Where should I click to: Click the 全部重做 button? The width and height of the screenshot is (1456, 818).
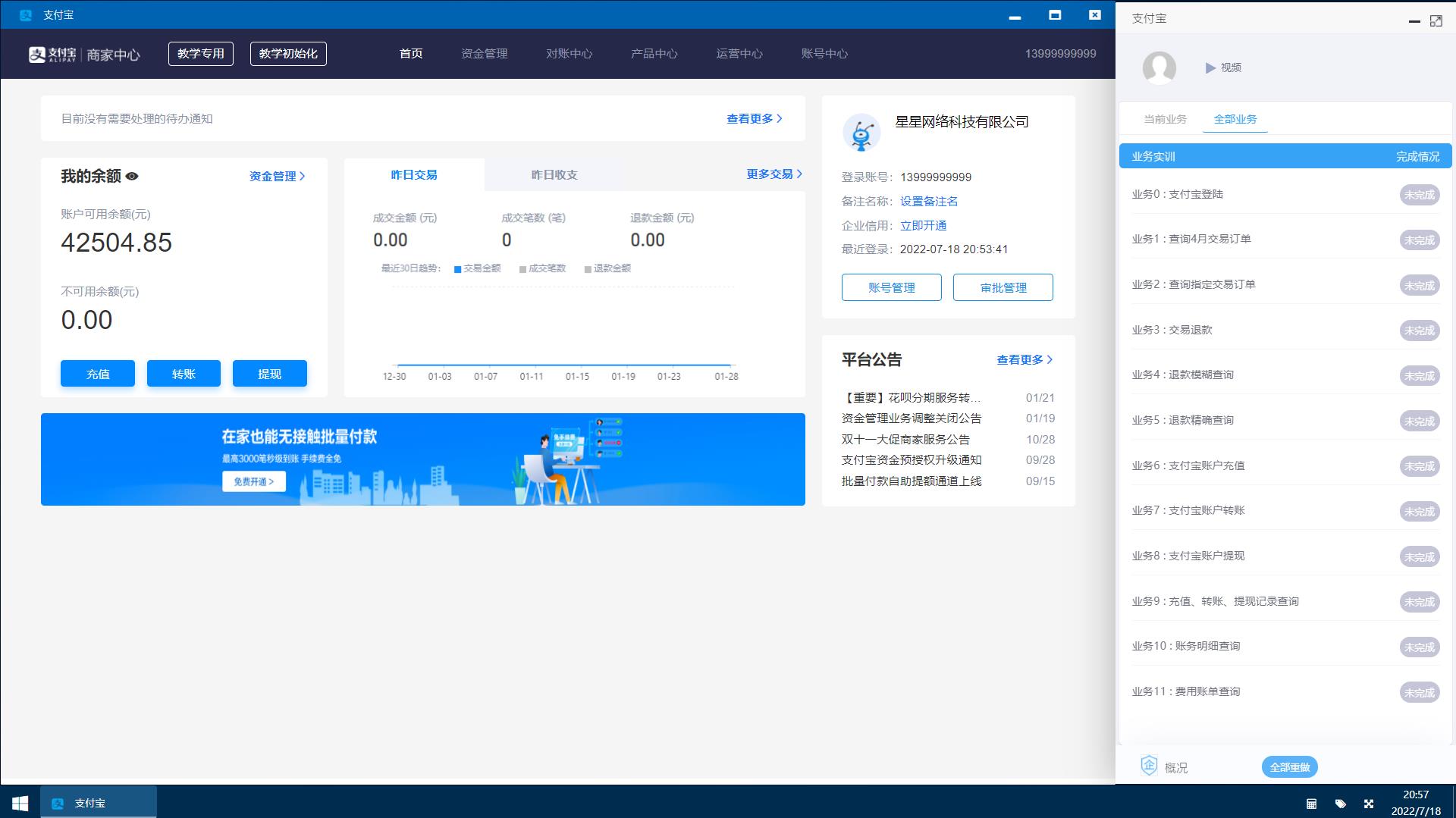click(1289, 767)
